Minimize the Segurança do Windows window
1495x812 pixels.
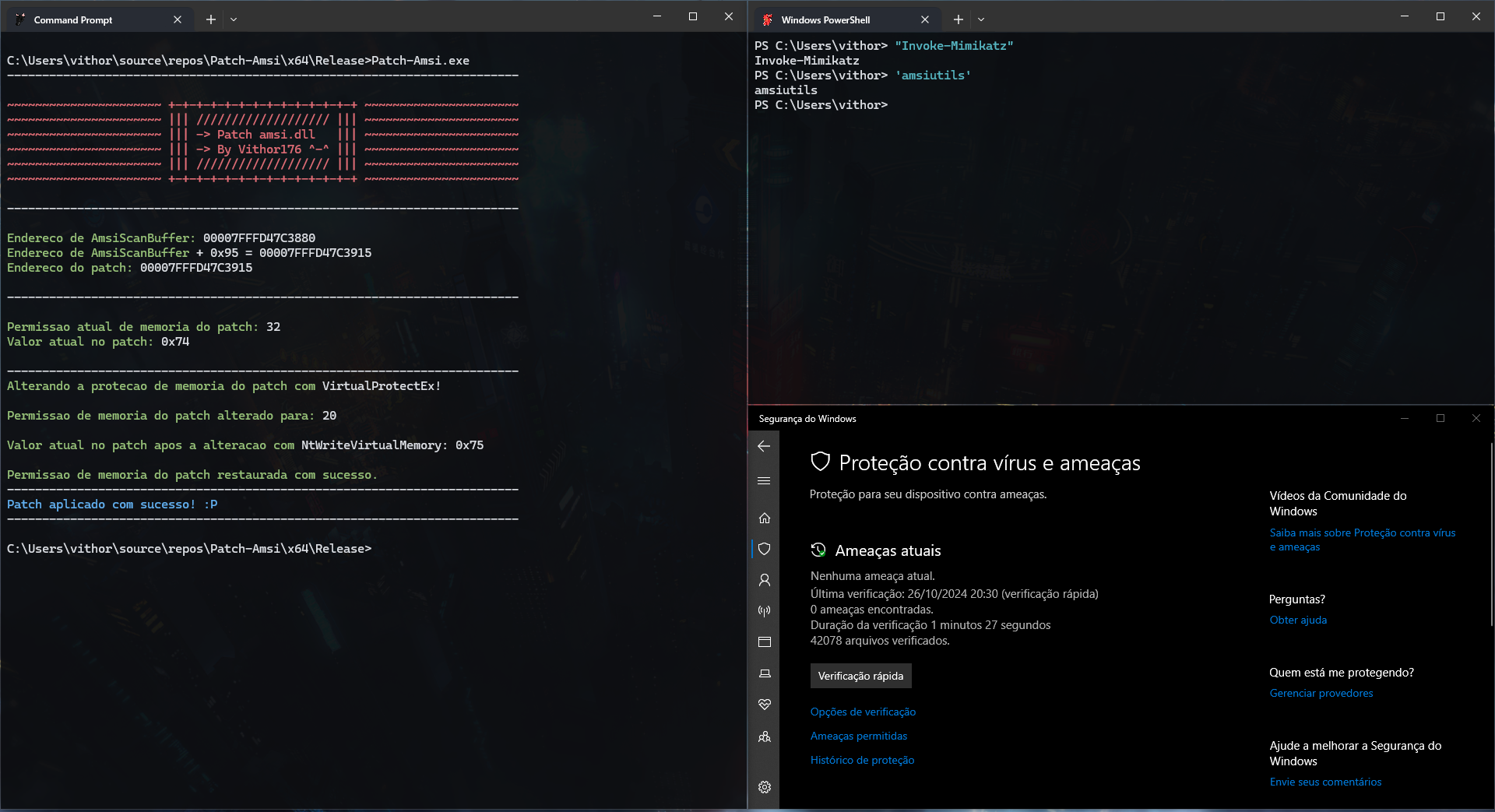click(x=1405, y=418)
